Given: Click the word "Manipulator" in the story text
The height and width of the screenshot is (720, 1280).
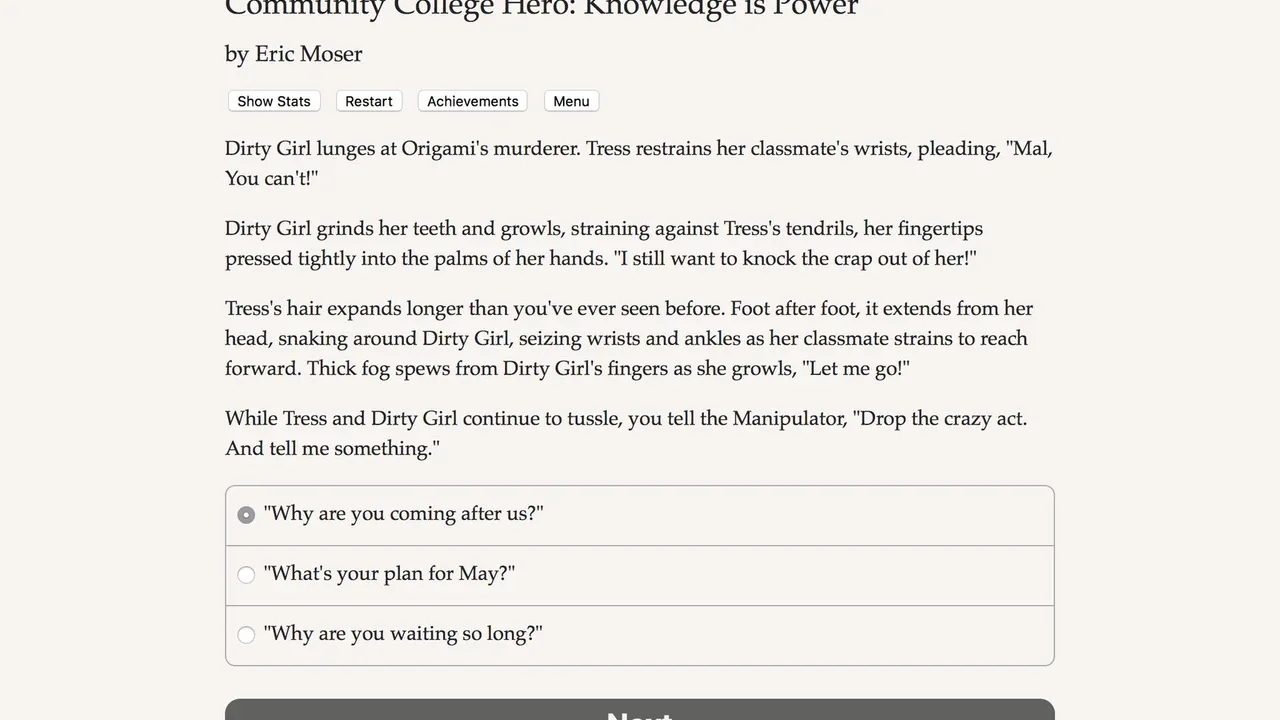Looking at the screenshot, I should tap(789, 419).
